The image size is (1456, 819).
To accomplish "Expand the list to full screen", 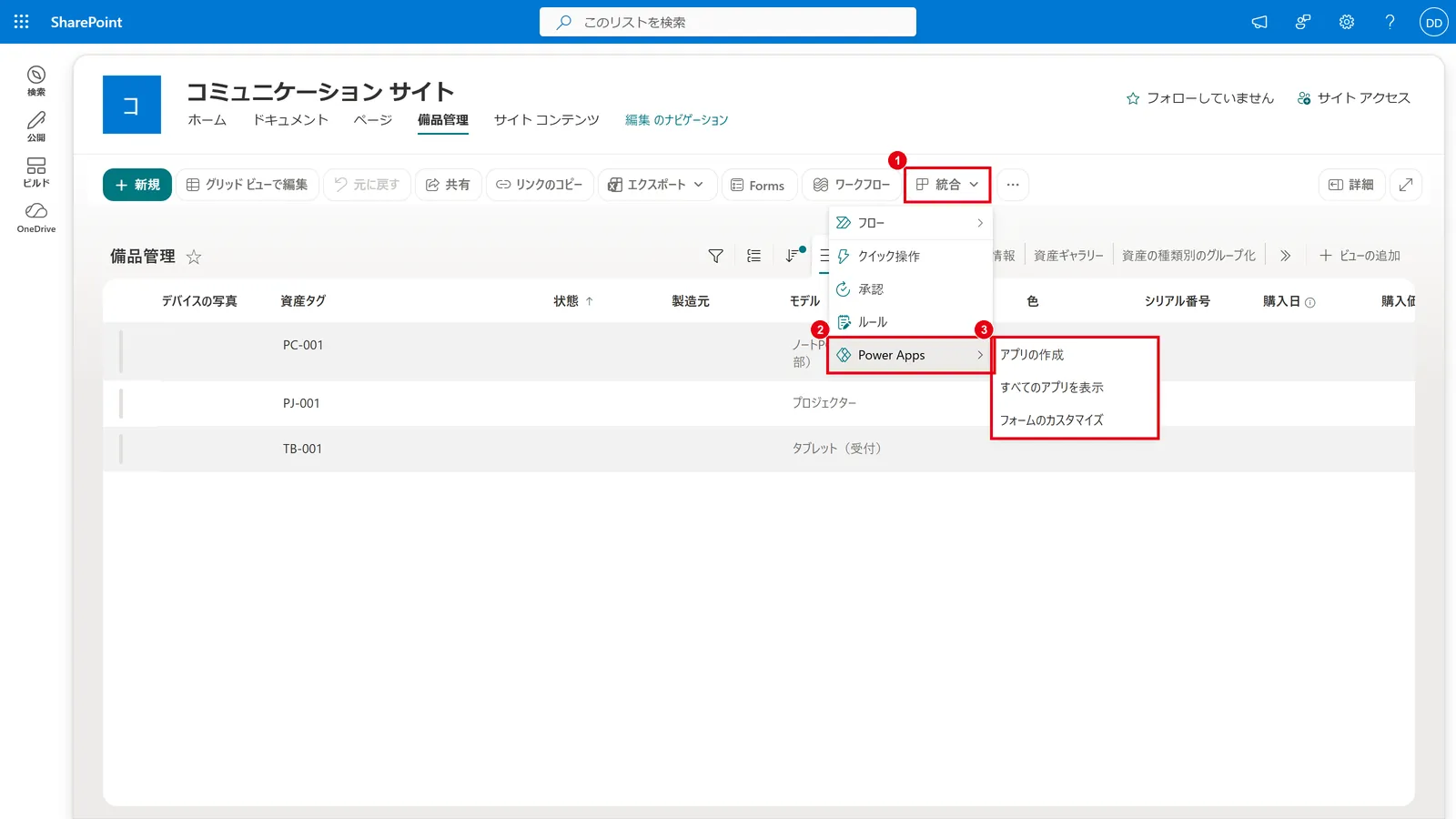I will (1406, 185).
